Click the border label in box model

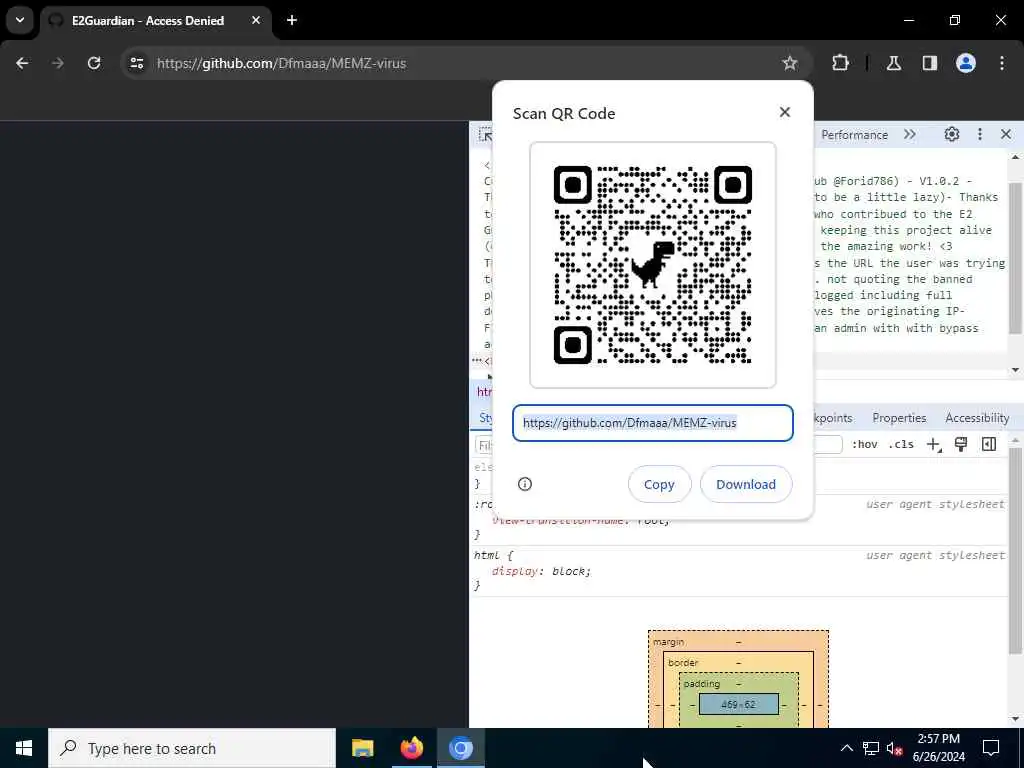pyautogui.click(x=683, y=663)
